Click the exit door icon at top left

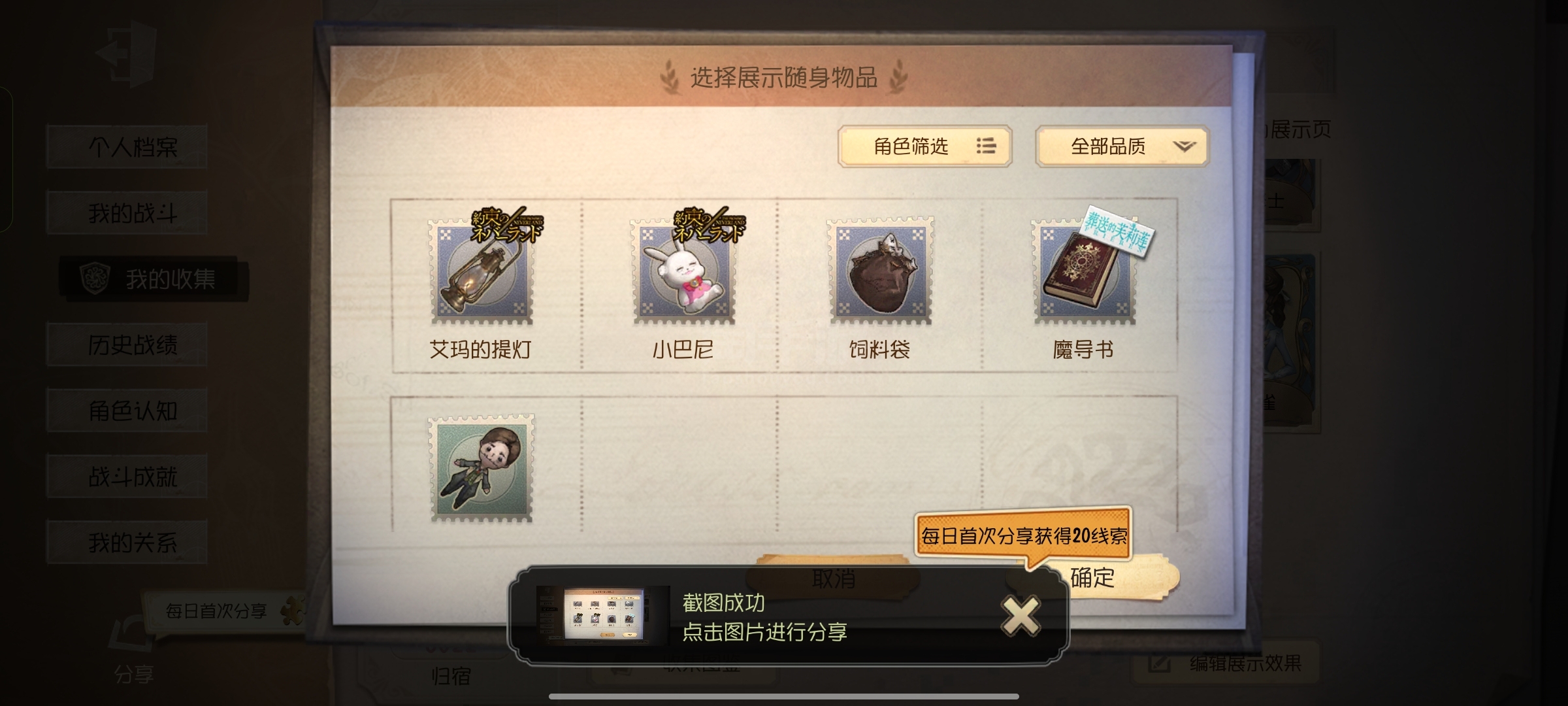(x=127, y=54)
